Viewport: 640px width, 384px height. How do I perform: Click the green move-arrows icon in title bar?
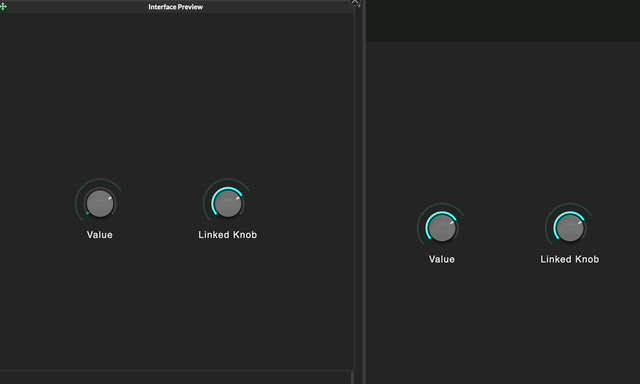tap(4, 7)
